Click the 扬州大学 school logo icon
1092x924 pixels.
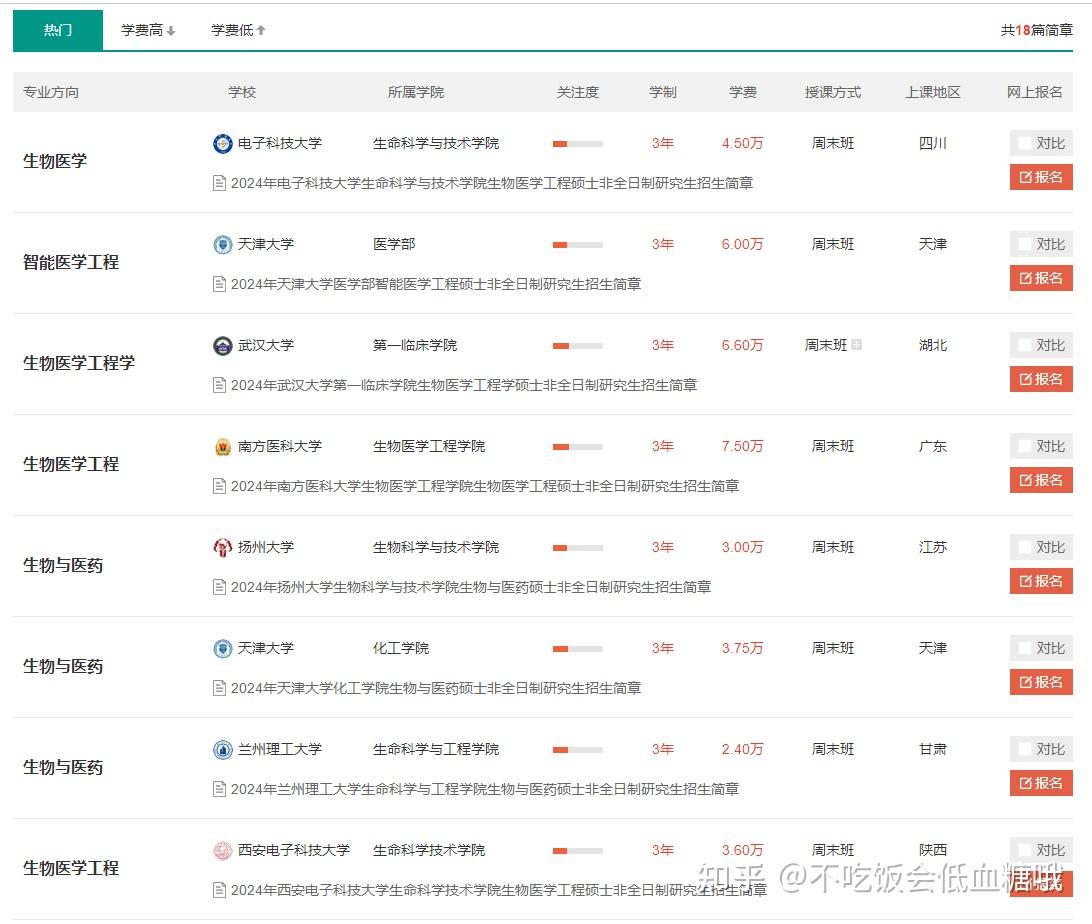tap(222, 548)
